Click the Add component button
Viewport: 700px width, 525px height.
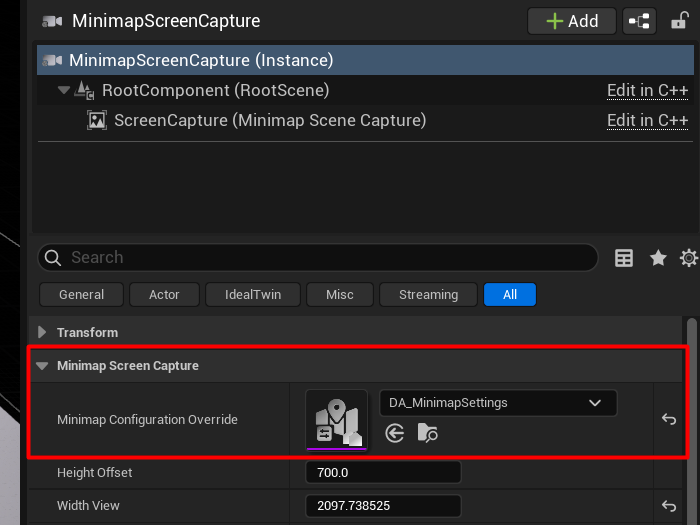coord(571,21)
